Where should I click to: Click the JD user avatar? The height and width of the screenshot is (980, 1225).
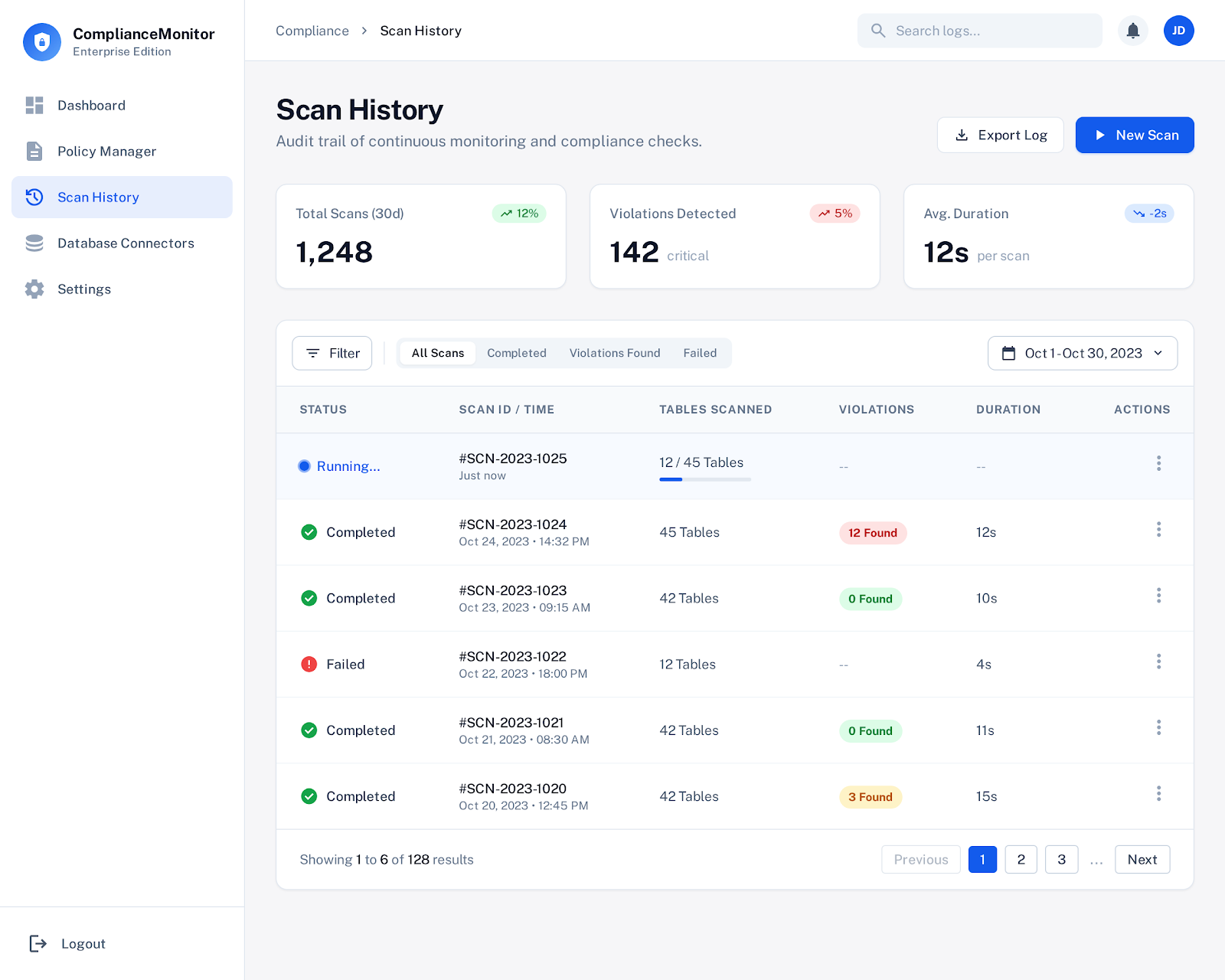click(1179, 31)
